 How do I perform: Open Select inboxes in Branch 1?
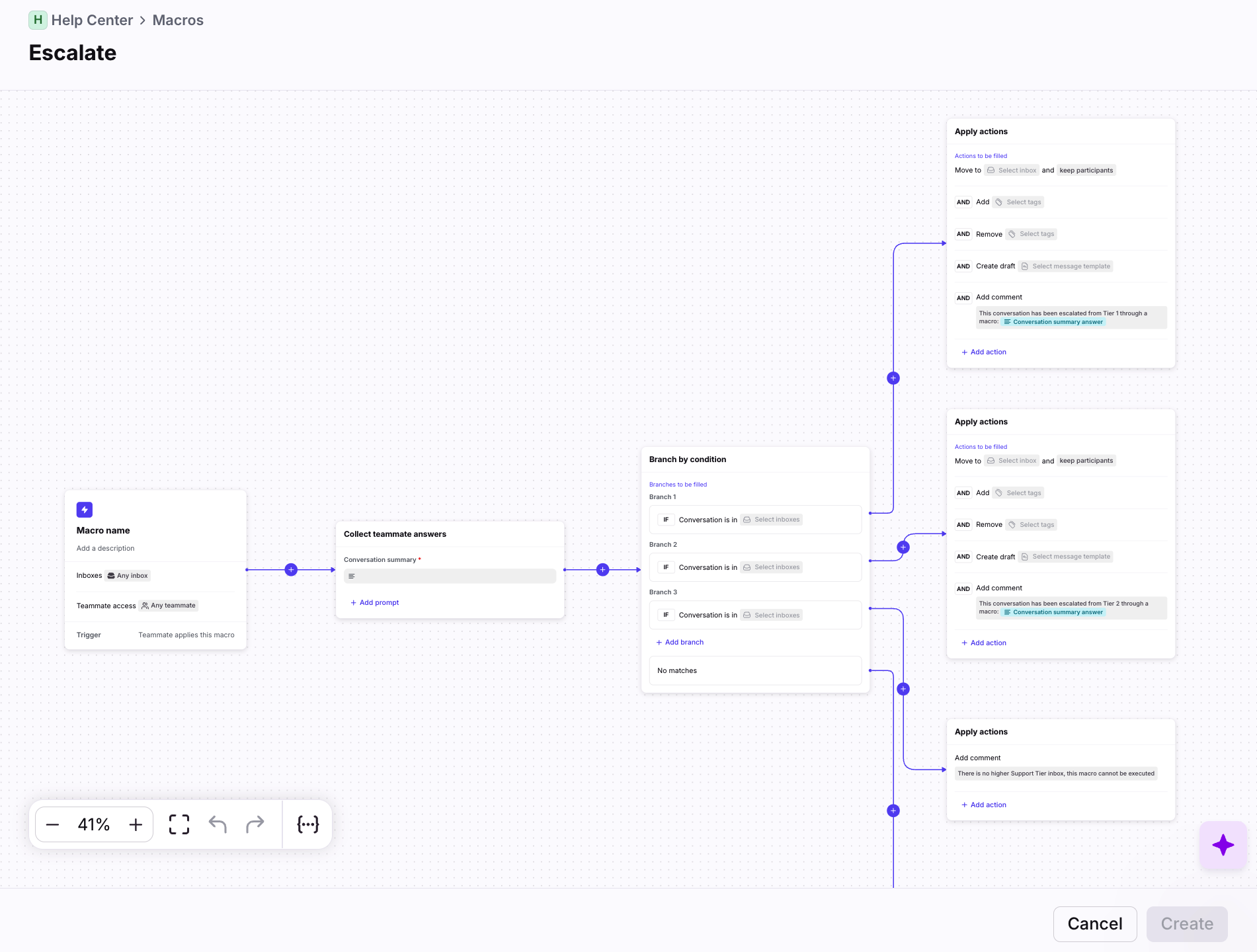click(x=771, y=520)
